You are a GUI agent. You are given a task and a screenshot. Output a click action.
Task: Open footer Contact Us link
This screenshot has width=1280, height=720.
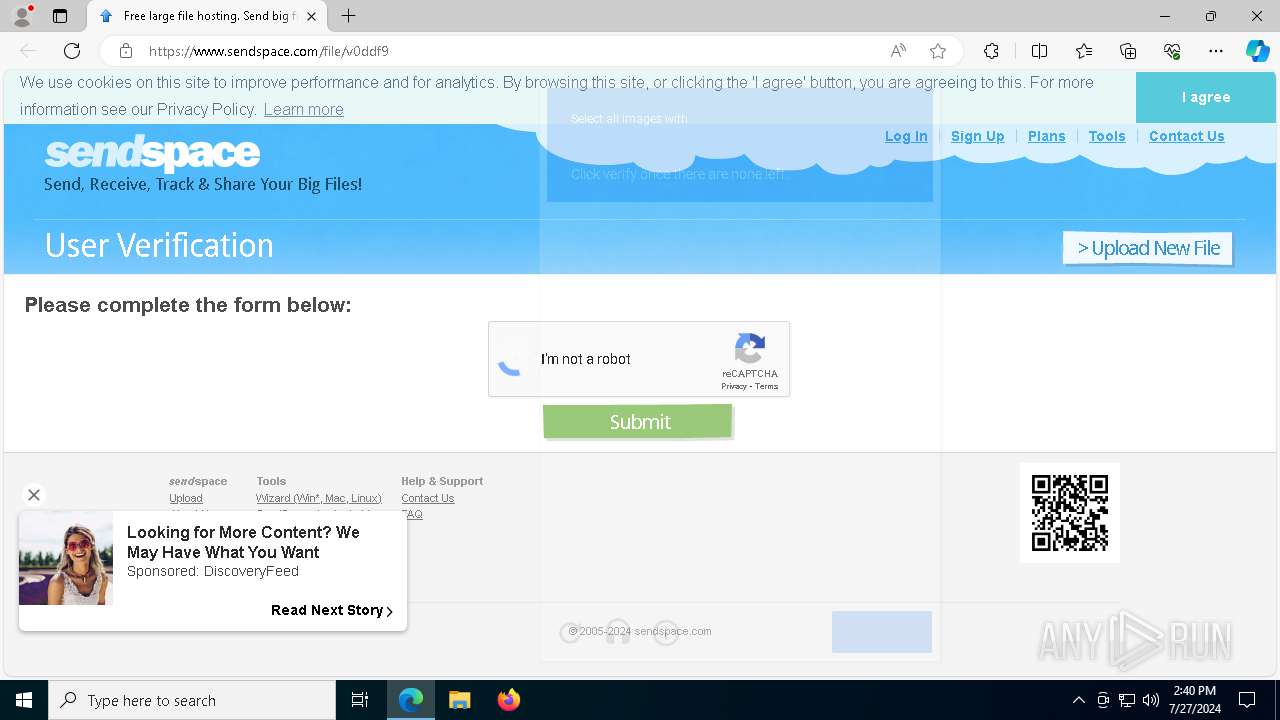tap(427, 498)
